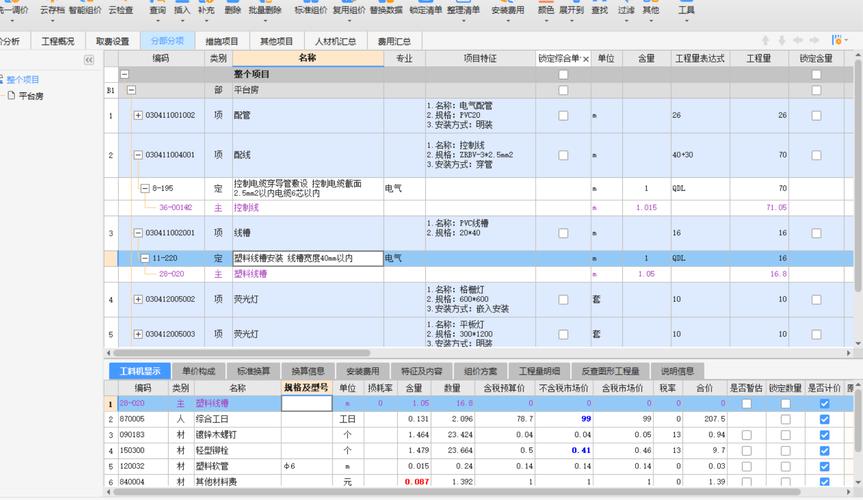Click the 替换数据 replace data tool
The image size is (863, 500).
coord(386,10)
